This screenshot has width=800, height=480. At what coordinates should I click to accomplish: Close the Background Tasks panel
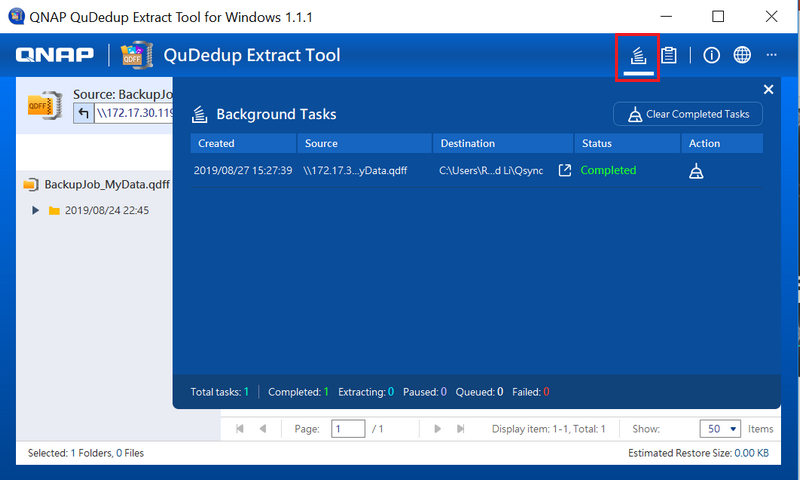(768, 90)
